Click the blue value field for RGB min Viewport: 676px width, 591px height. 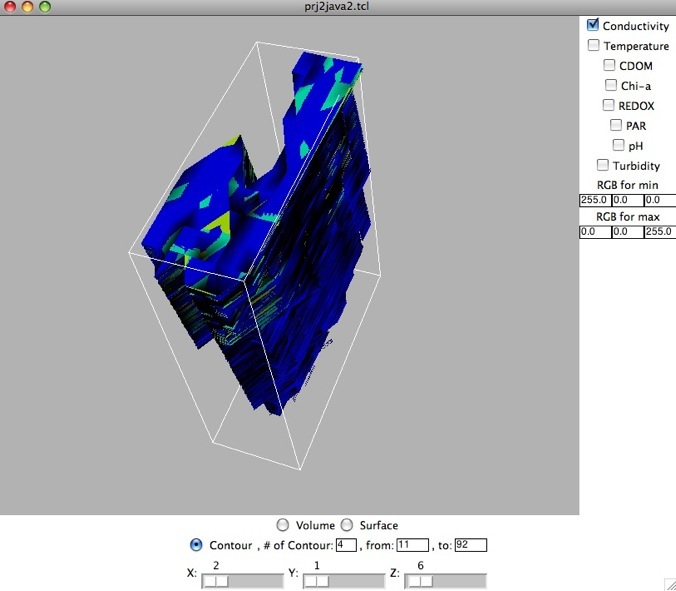660,200
